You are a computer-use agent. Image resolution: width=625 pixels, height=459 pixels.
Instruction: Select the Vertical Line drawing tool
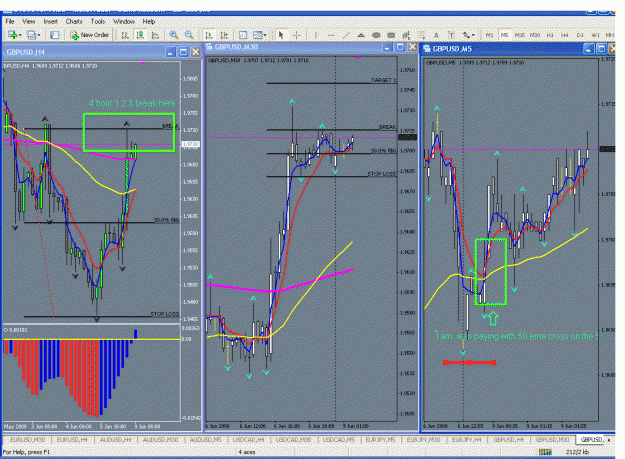(x=315, y=35)
